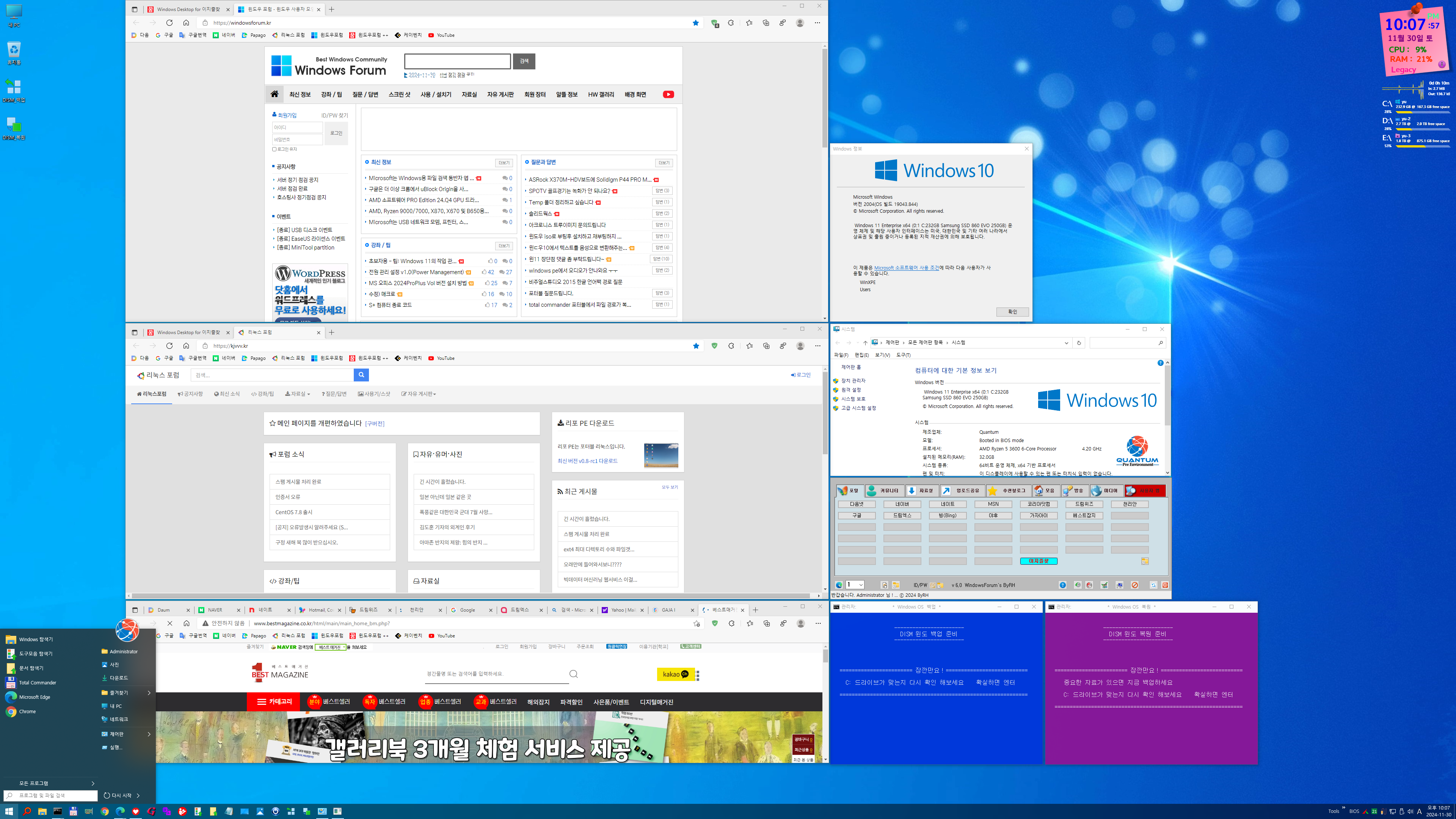Screen dimensions: 1456x819
Task: Click the blue search button on 리눅스 포럼
Action: (x=361, y=375)
